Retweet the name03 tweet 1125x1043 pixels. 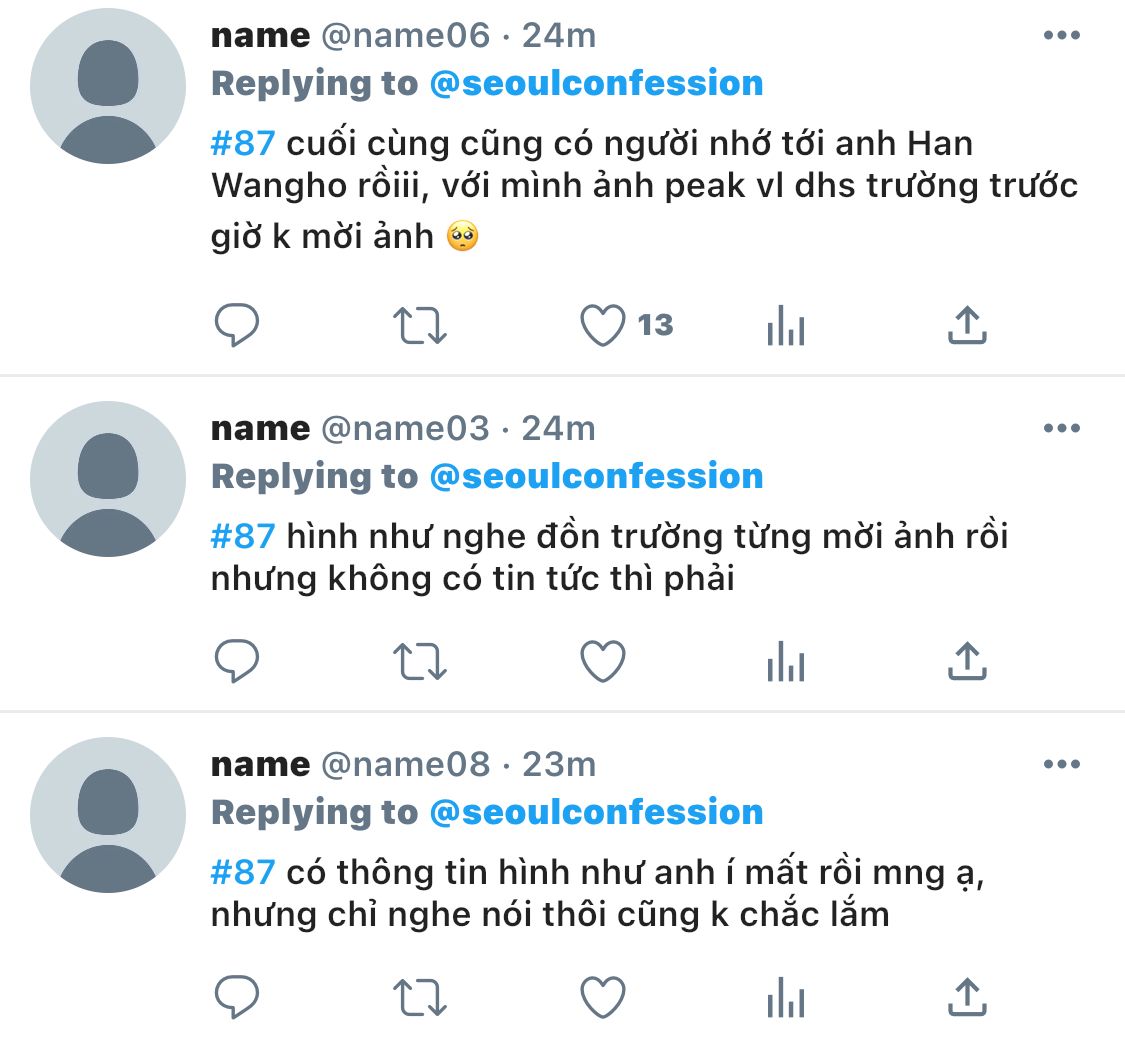tap(420, 661)
